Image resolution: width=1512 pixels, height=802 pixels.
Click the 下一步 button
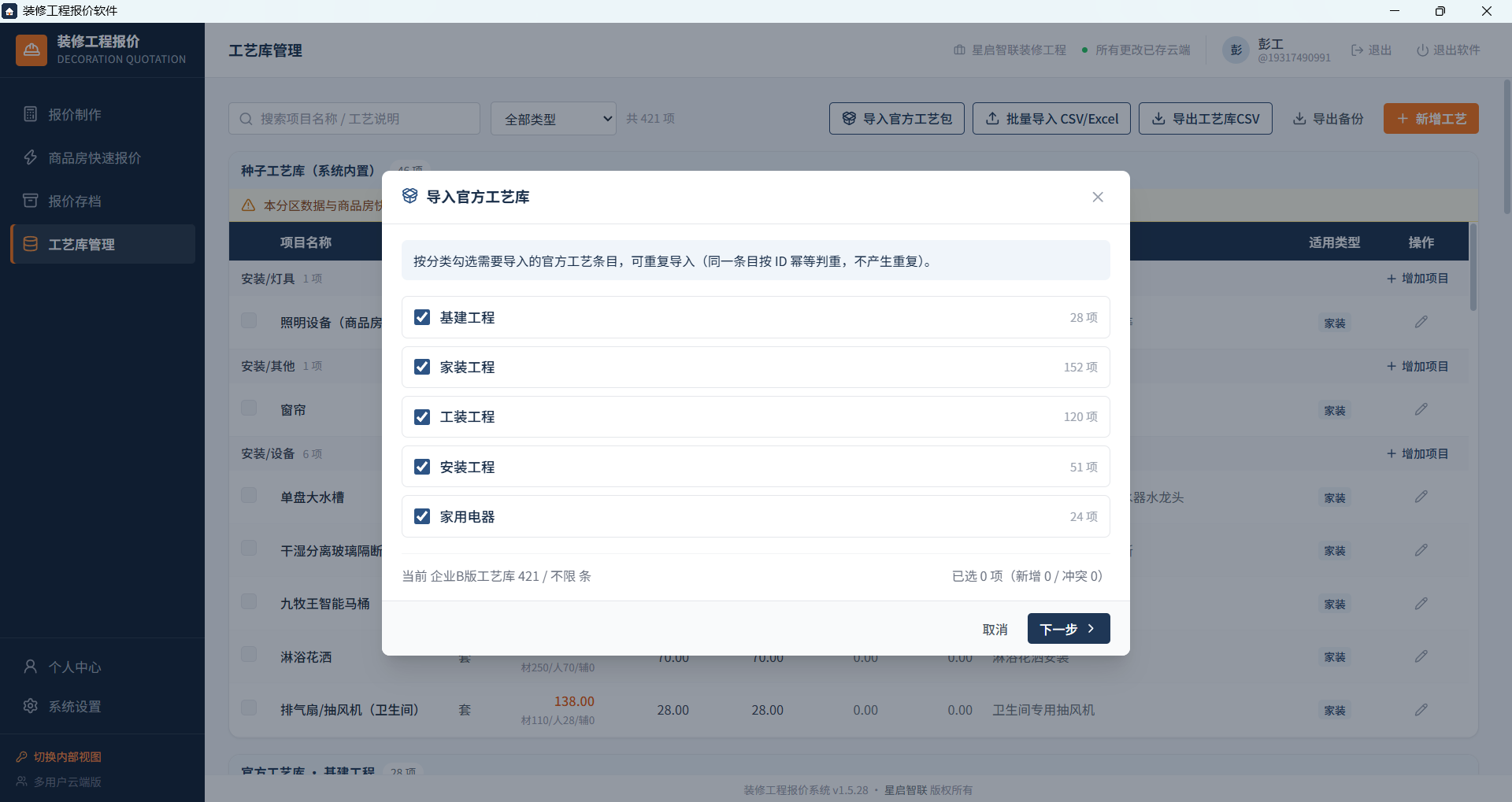click(1069, 629)
